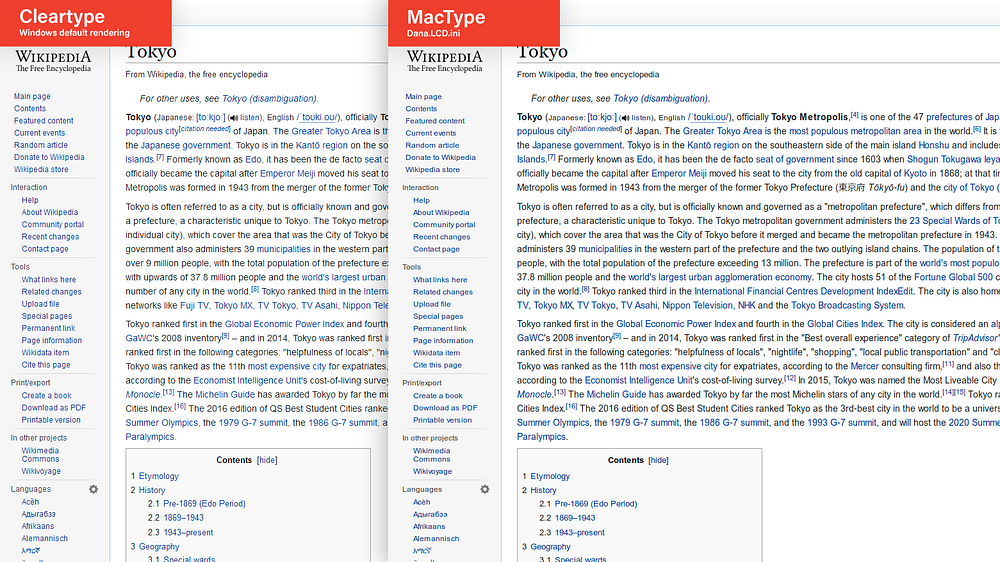
Task: Open Economist Intelligence Unit link in Cleartype panel
Action: (x=247, y=380)
